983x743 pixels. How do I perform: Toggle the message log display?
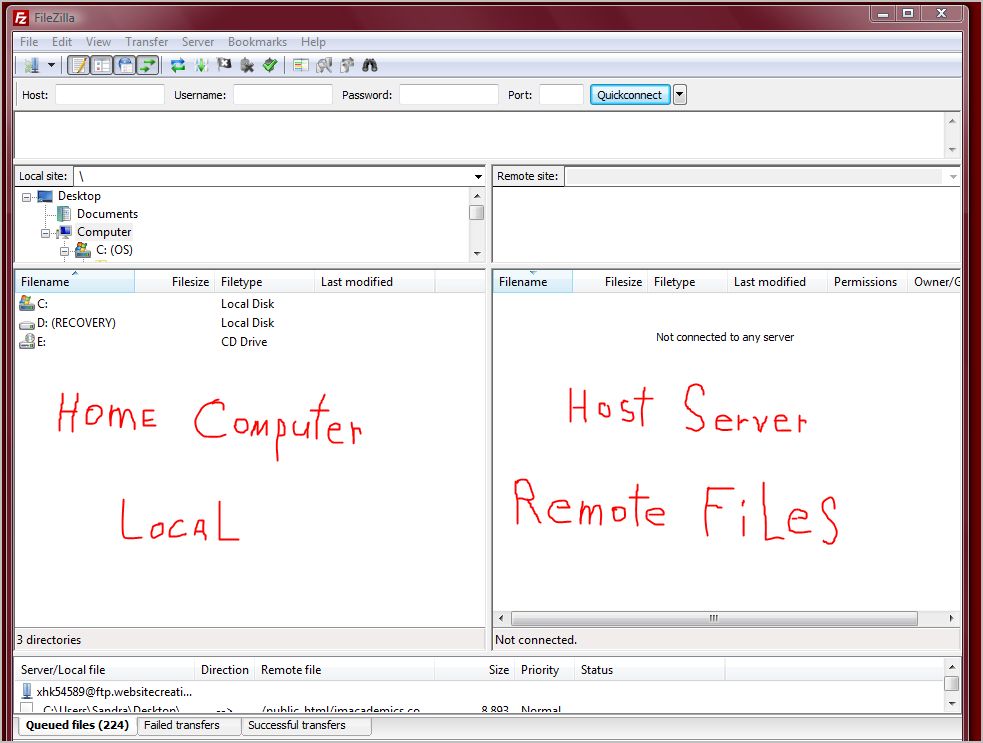tap(78, 66)
